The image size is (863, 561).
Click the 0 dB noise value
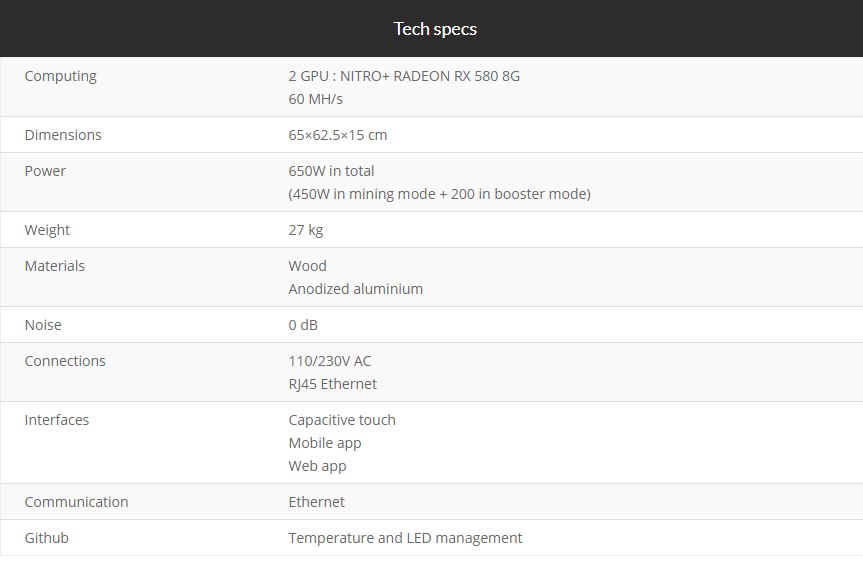[303, 325]
